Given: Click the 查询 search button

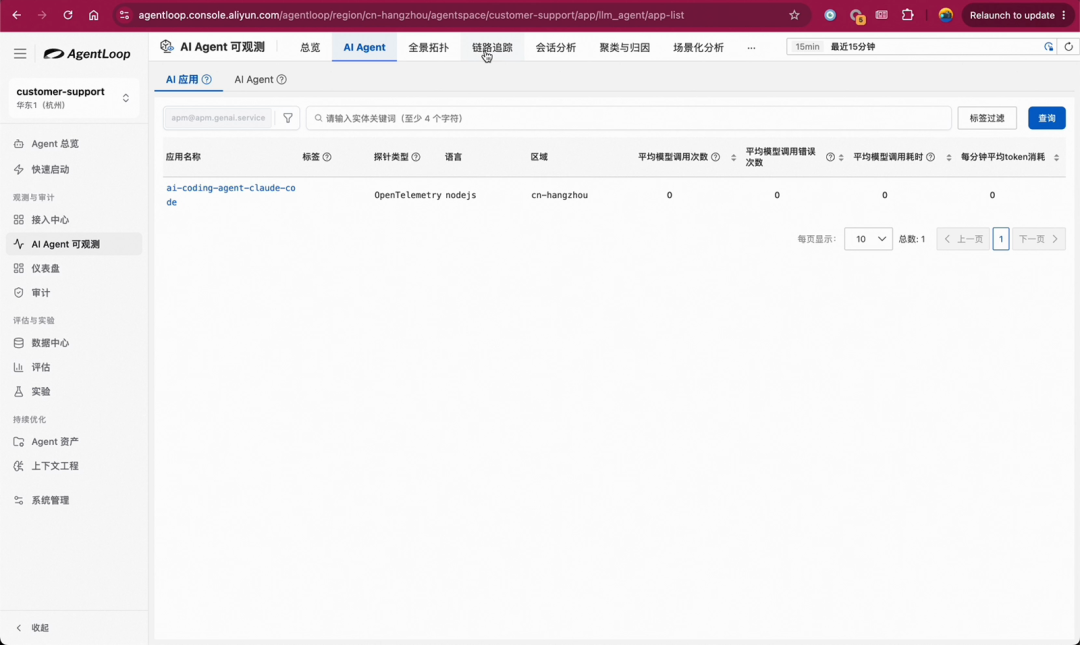Looking at the screenshot, I should [1046, 118].
